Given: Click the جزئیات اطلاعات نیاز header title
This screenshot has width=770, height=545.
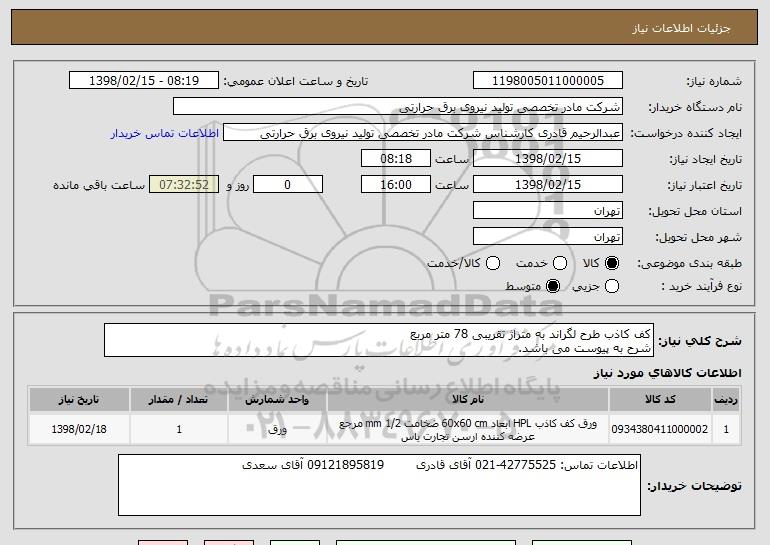Looking at the screenshot, I should pos(681,28).
